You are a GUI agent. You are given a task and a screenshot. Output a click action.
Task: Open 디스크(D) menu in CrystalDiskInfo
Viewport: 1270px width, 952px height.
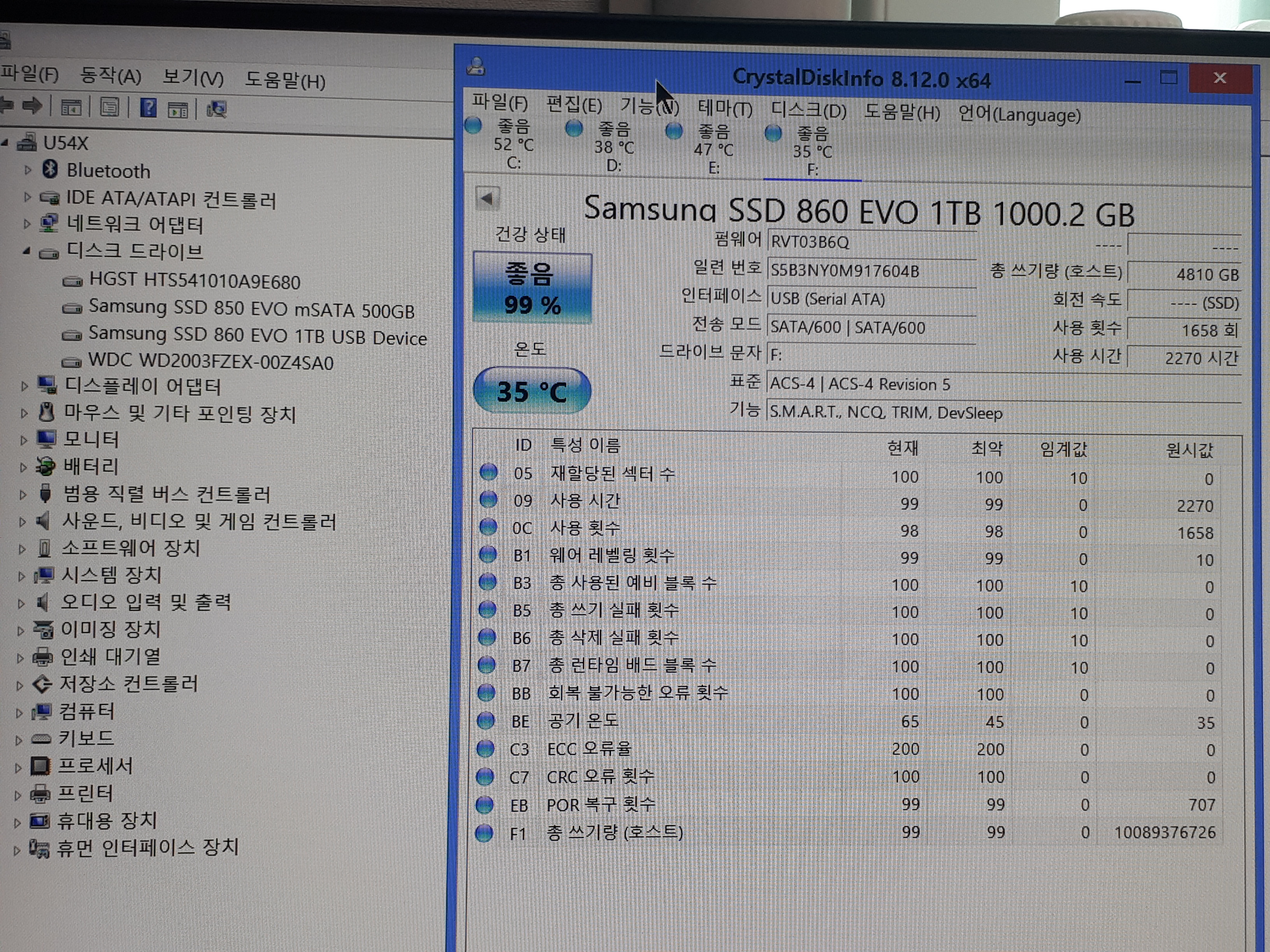809,110
